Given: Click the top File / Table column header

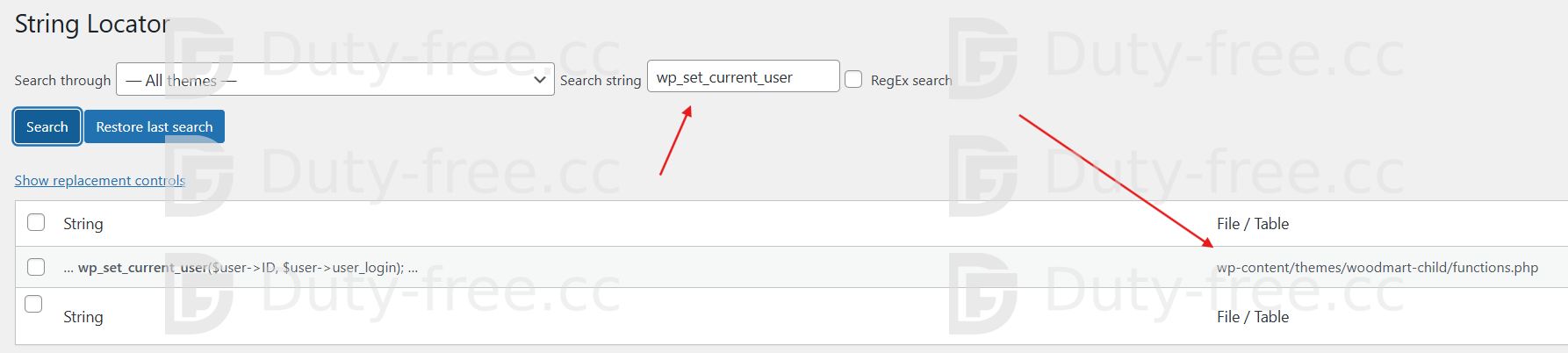Looking at the screenshot, I should (x=1253, y=224).
